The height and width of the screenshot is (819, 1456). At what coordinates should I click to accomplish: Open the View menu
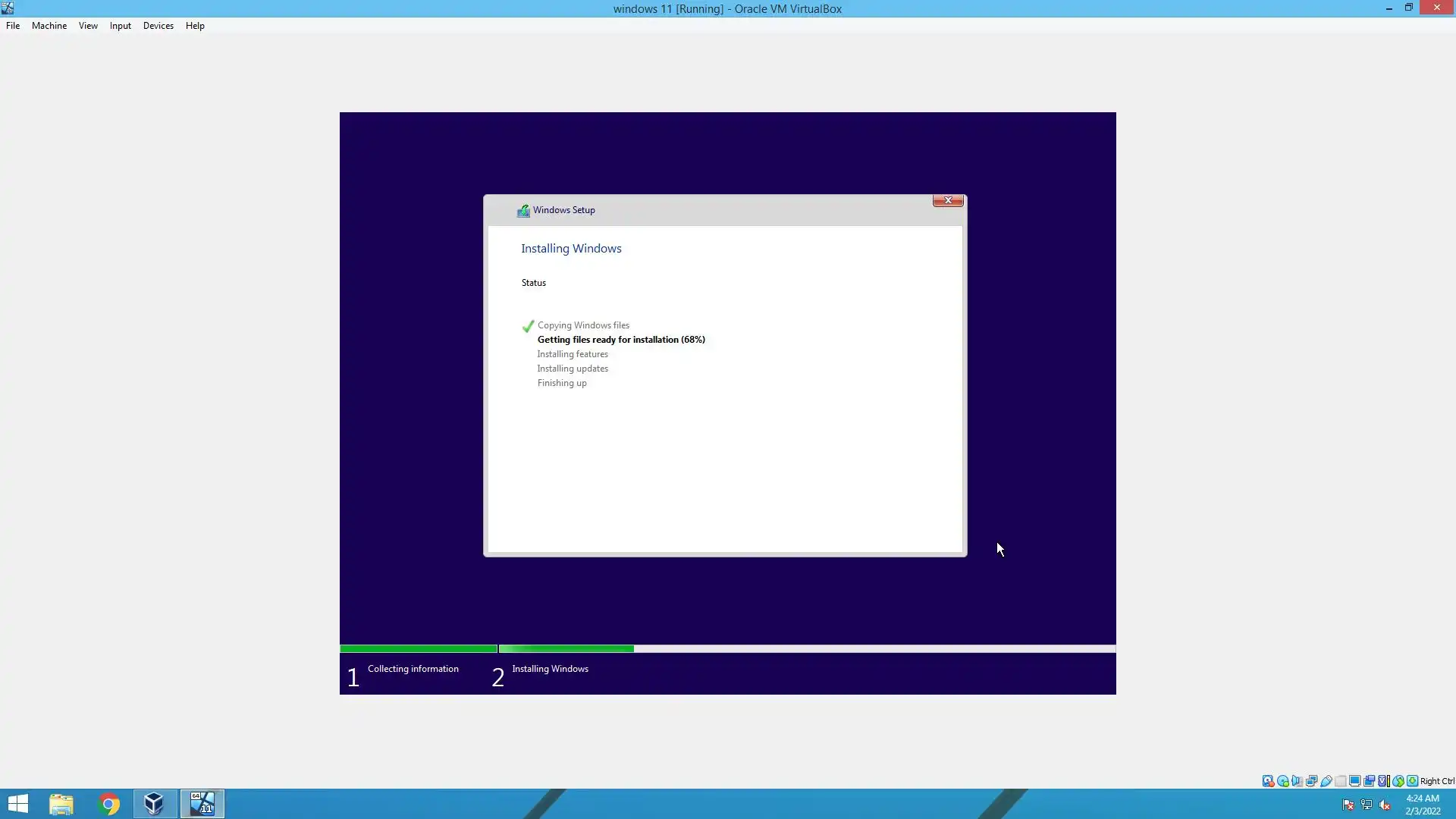(88, 26)
